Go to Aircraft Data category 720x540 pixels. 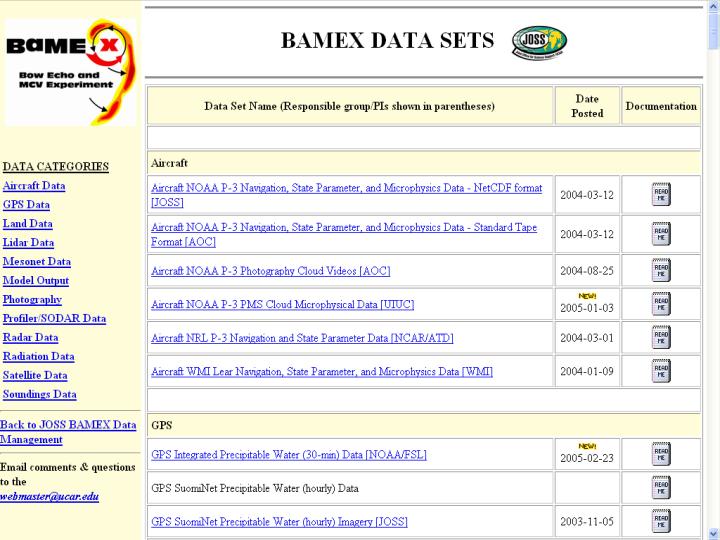click(x=34, y=186)
